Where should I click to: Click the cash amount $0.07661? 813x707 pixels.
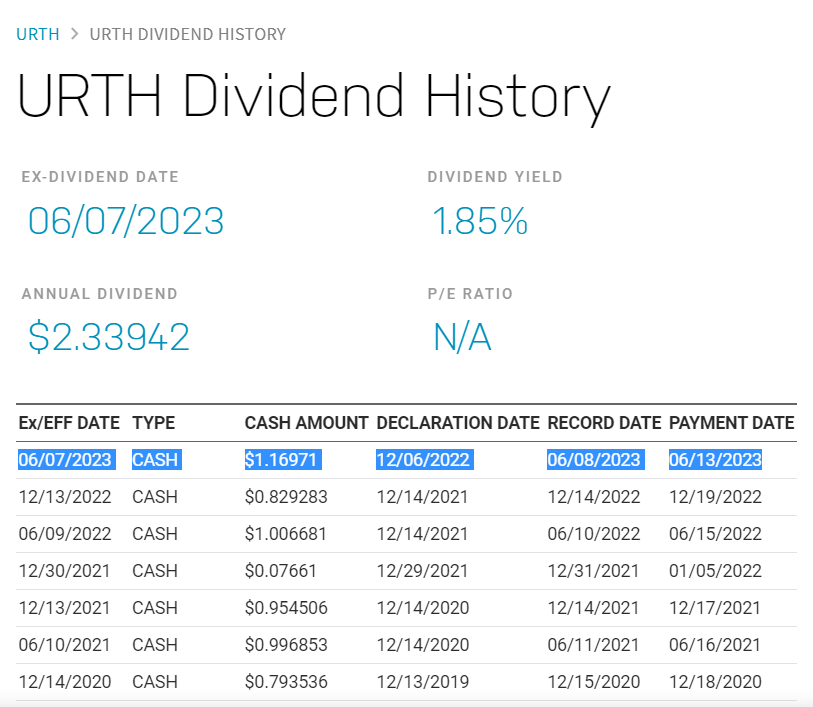coord(281,571)
